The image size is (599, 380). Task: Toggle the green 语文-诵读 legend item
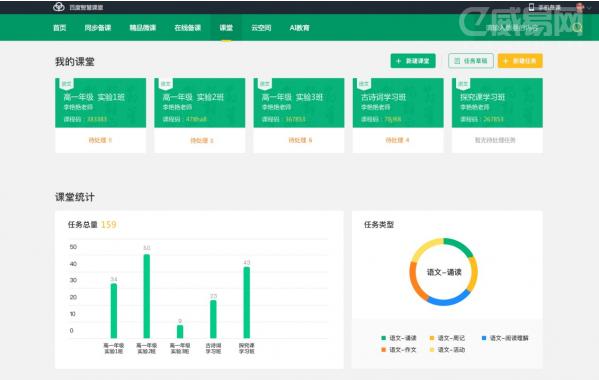click(x=399, y=338)
